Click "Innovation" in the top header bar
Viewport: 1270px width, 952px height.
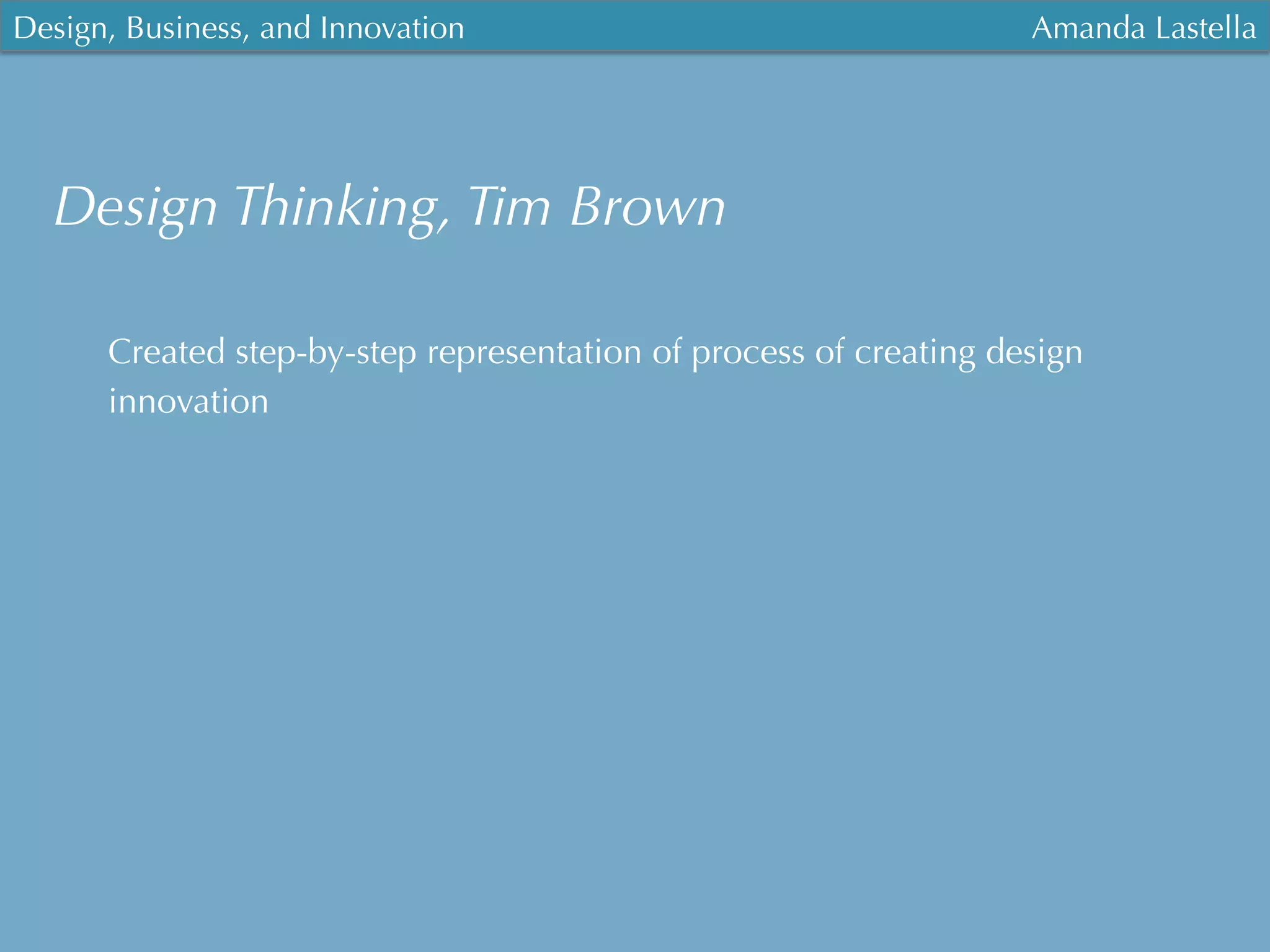(x=392, y=29)
